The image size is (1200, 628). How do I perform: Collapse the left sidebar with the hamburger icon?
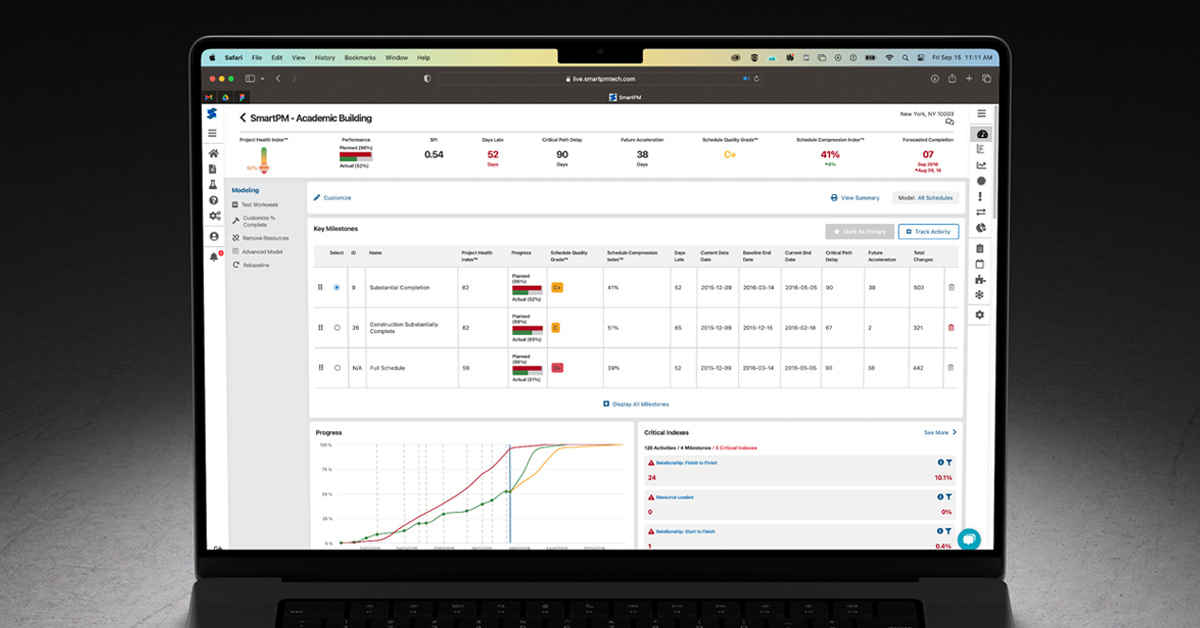point(213,132)
